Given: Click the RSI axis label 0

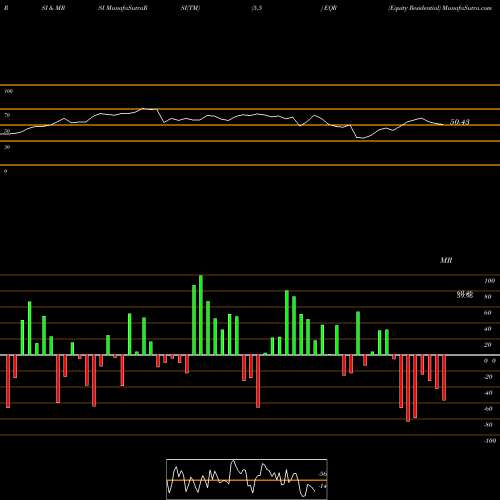Looking at the screenshot, I should pos(5,171).
